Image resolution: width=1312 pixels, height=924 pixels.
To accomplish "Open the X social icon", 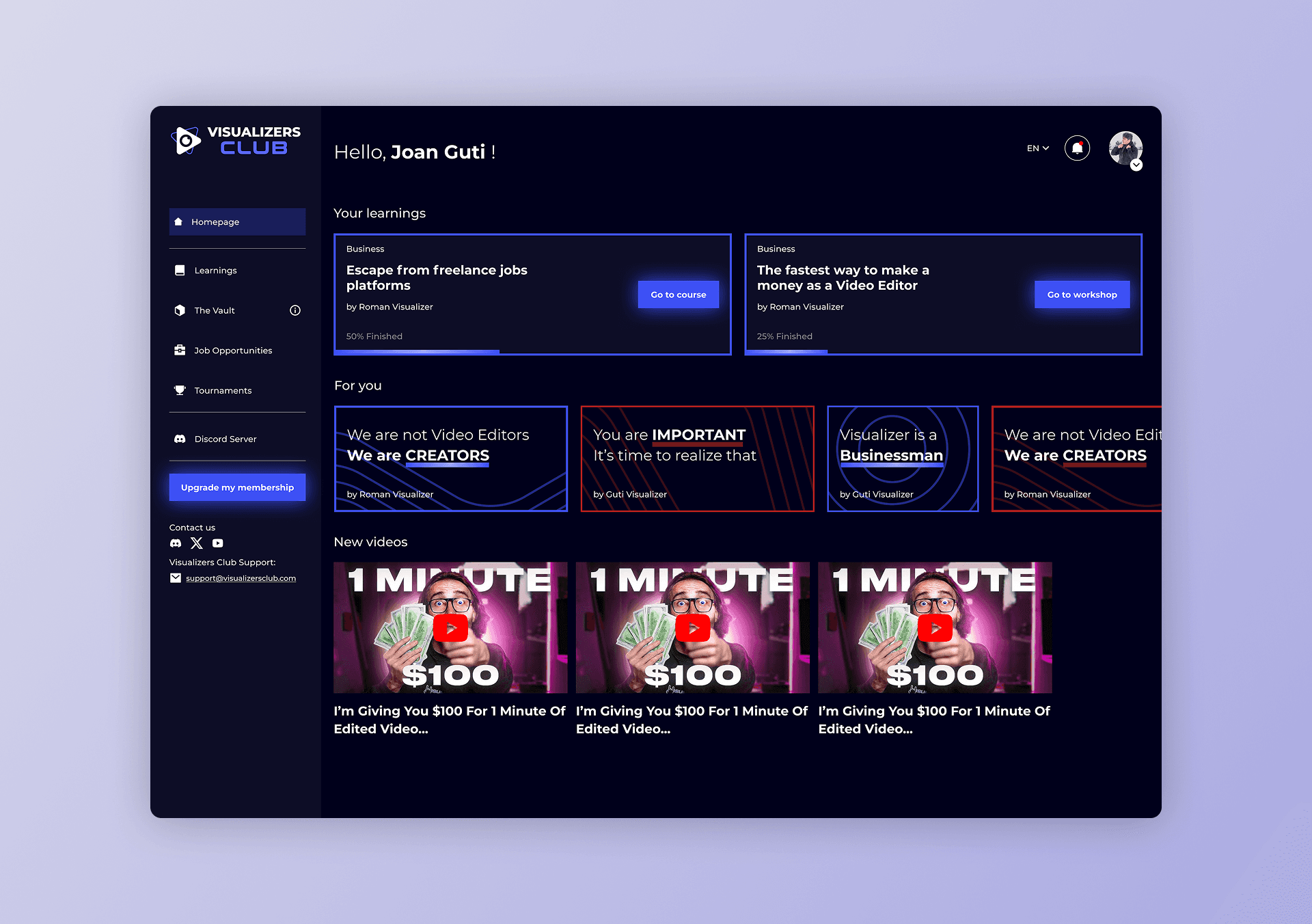I will click(x=197, y=543).
